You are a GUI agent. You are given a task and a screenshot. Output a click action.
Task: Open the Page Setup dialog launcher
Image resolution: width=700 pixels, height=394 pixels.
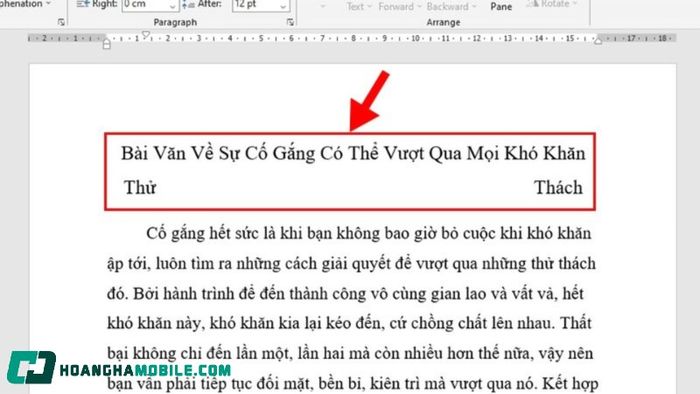pyautogui.click(x=61, y=22)
